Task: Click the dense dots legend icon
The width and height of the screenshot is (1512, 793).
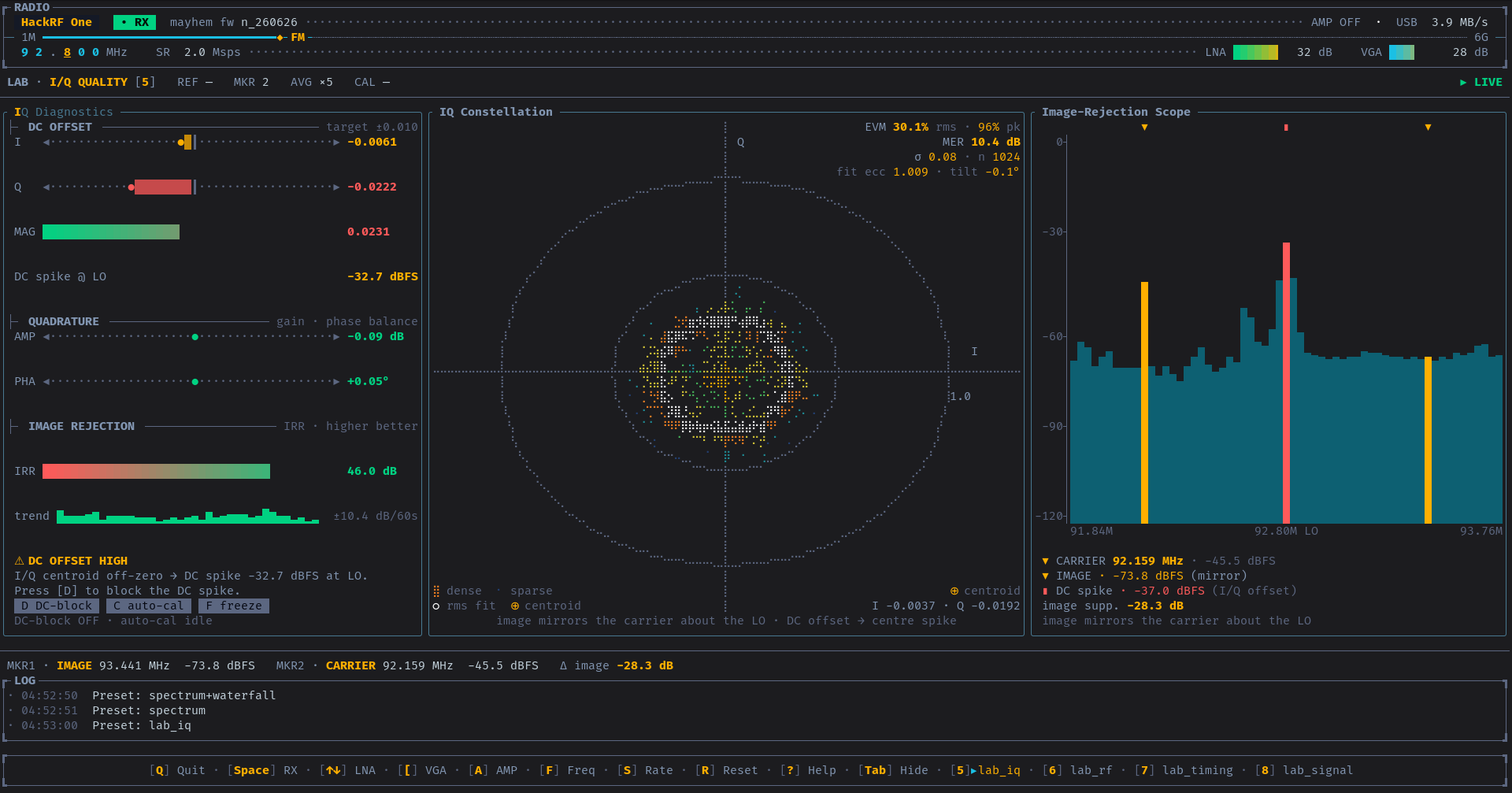Action: [x=436, y=591]
